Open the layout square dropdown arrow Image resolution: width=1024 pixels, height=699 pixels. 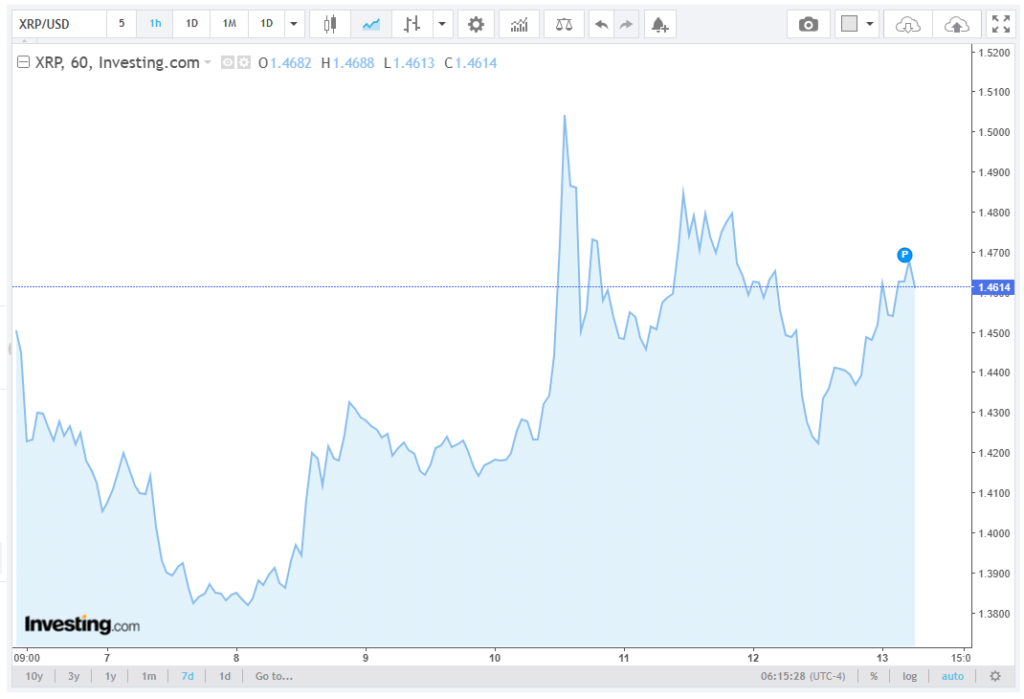coord(870,24)
